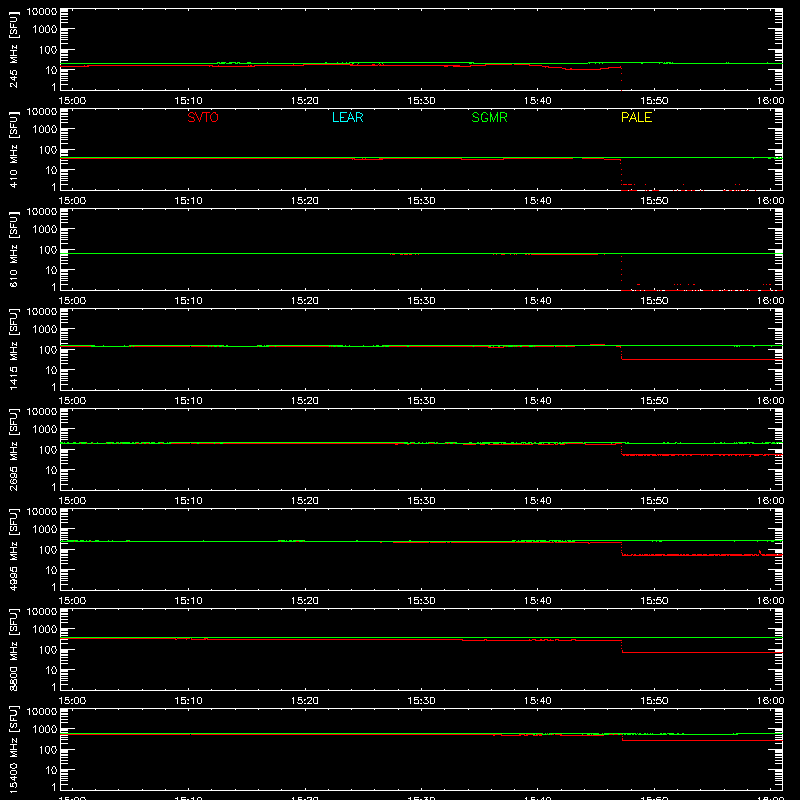
Task: Select the 8800 MHz [SFU] axis title
Action: (14, 649)
